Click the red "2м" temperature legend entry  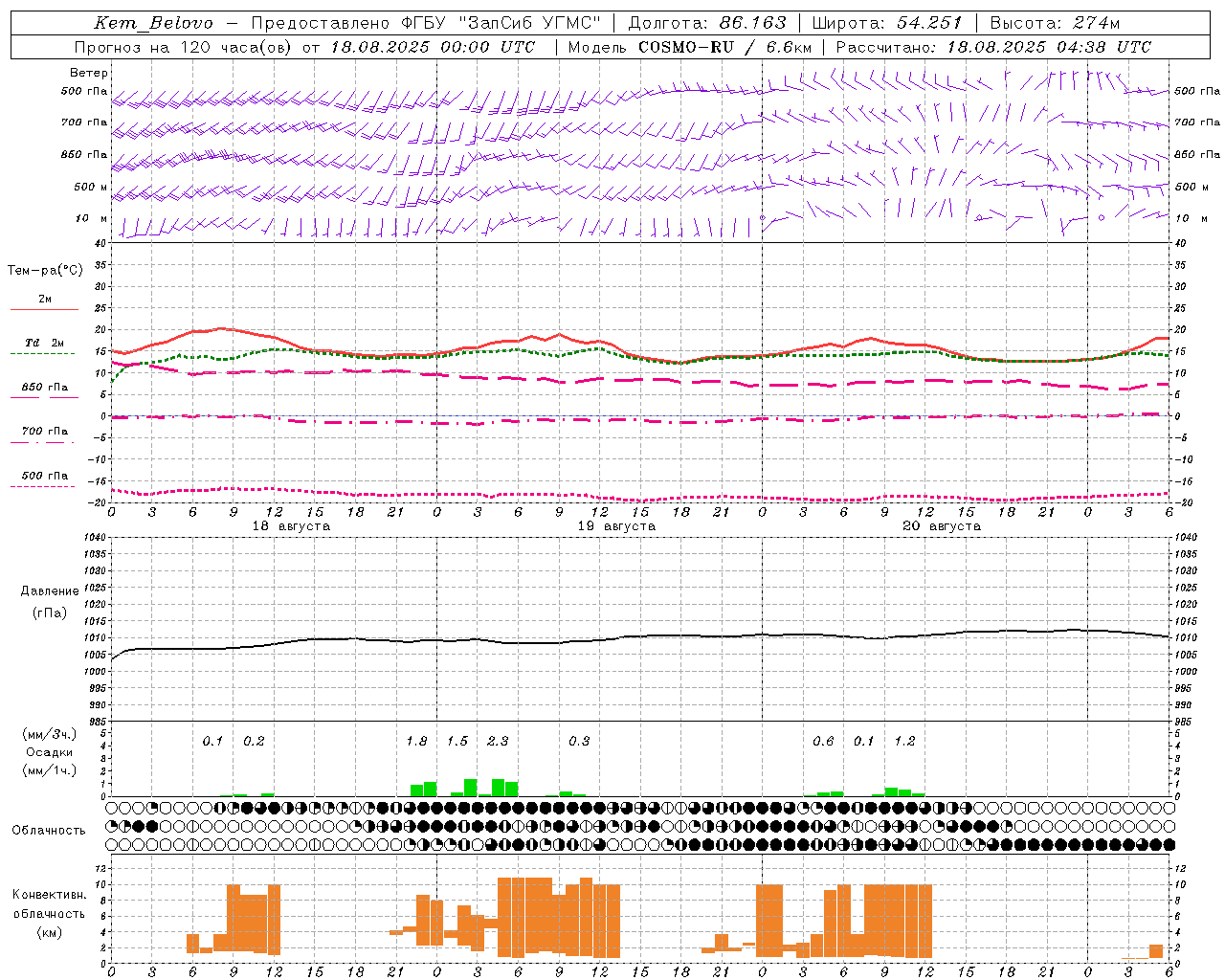45,300
